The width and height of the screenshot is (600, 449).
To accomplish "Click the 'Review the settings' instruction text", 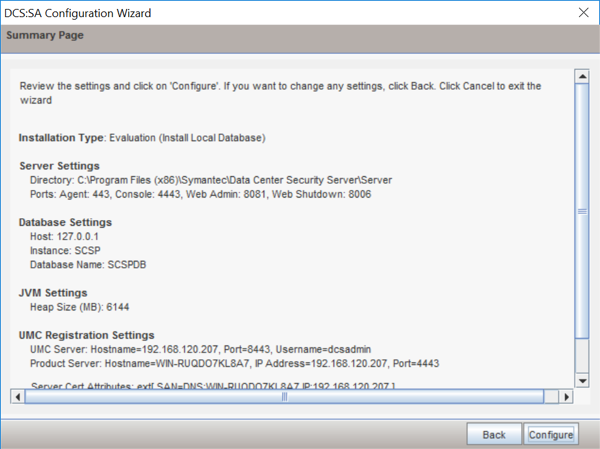I will (x=280, y=93).
